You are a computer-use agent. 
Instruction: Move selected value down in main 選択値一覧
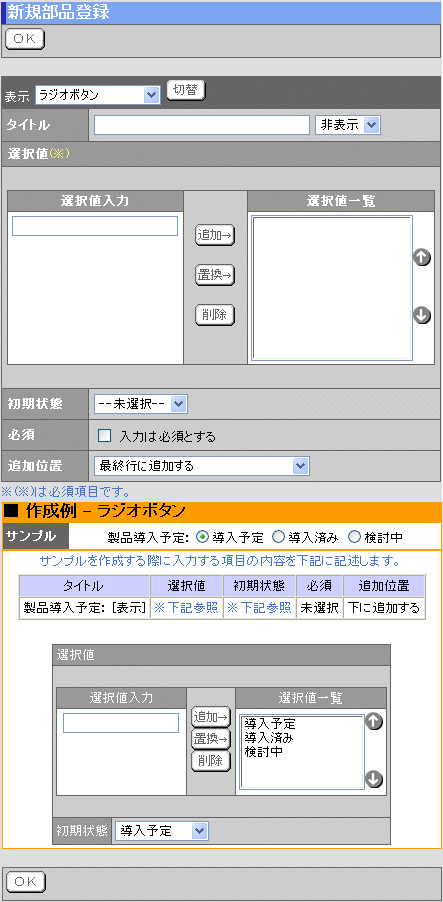point(422,315)
